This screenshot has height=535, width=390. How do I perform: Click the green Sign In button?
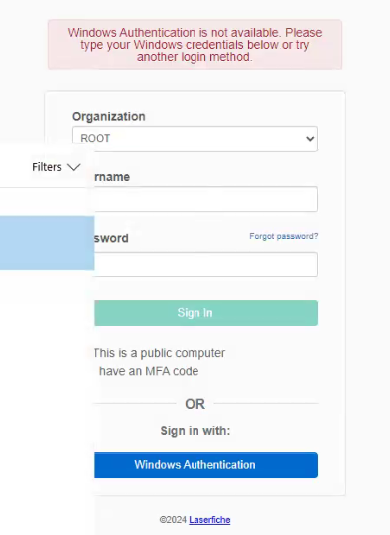(206, 313)
